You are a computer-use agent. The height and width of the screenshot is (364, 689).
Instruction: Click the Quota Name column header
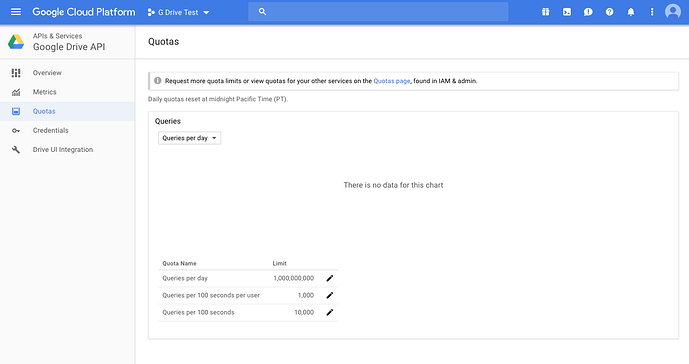[179, 263]
